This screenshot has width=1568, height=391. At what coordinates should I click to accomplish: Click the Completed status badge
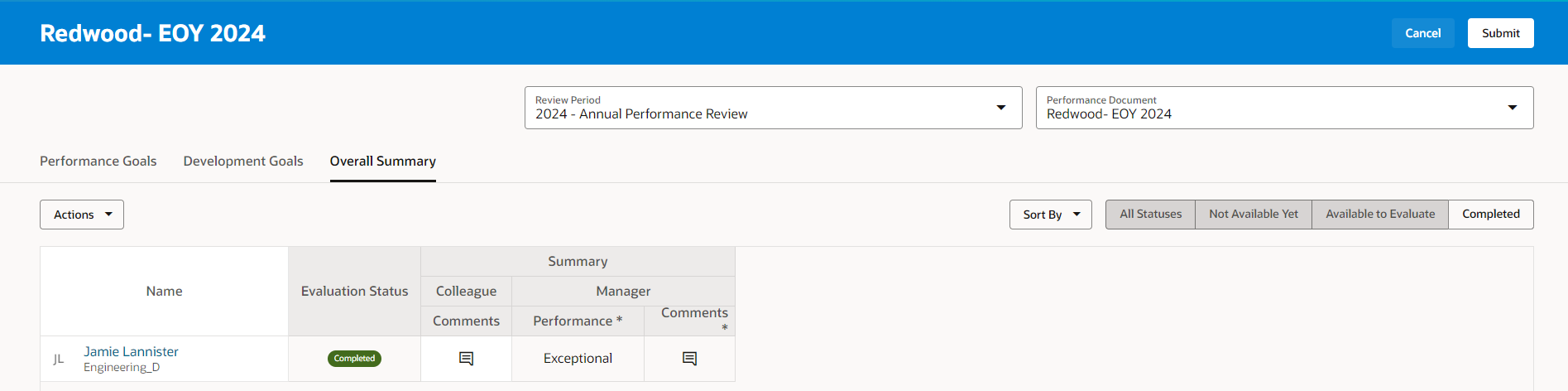point(354,359)
